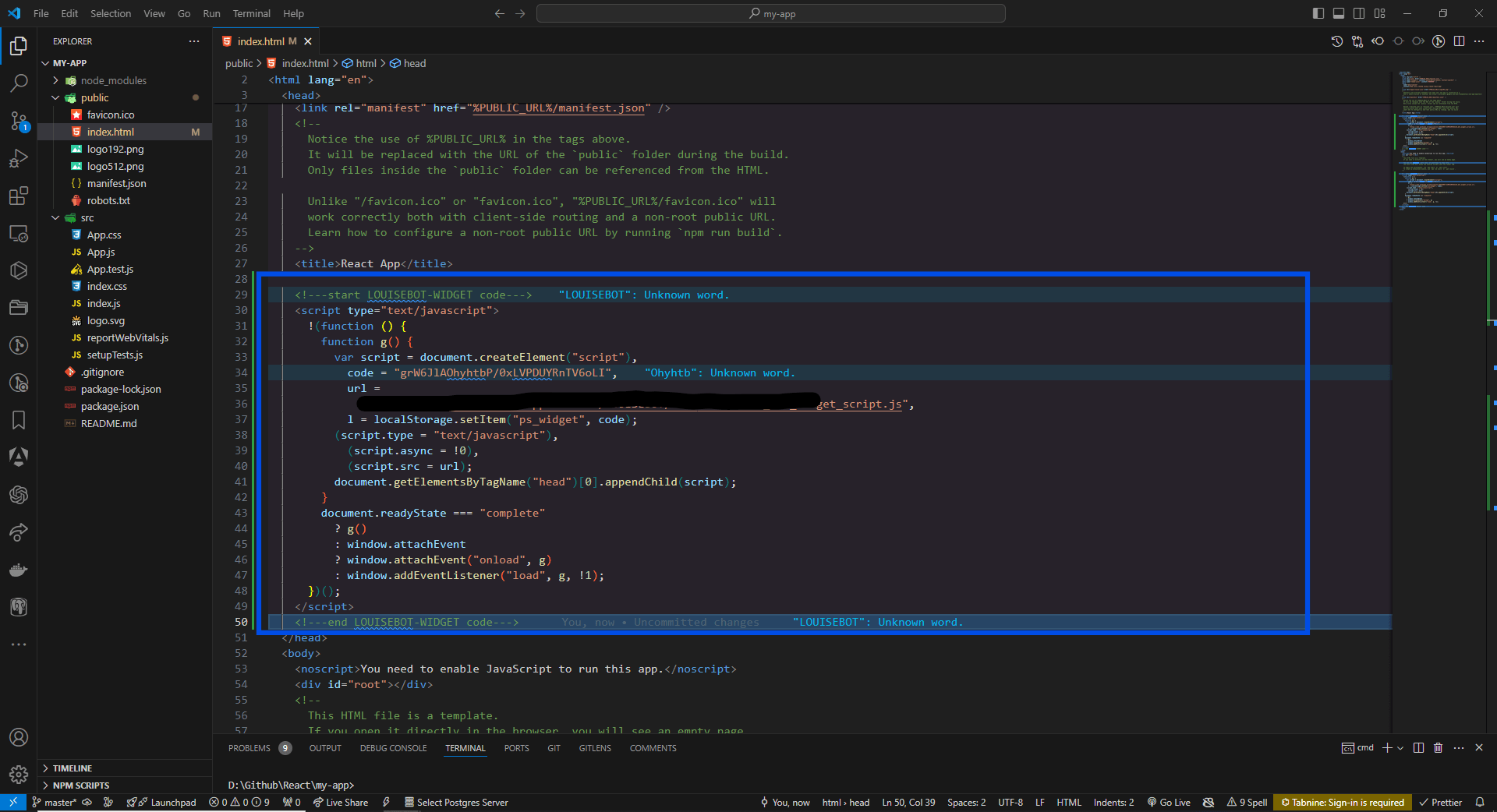Select manifest.json file in public folder

(125, 183)
